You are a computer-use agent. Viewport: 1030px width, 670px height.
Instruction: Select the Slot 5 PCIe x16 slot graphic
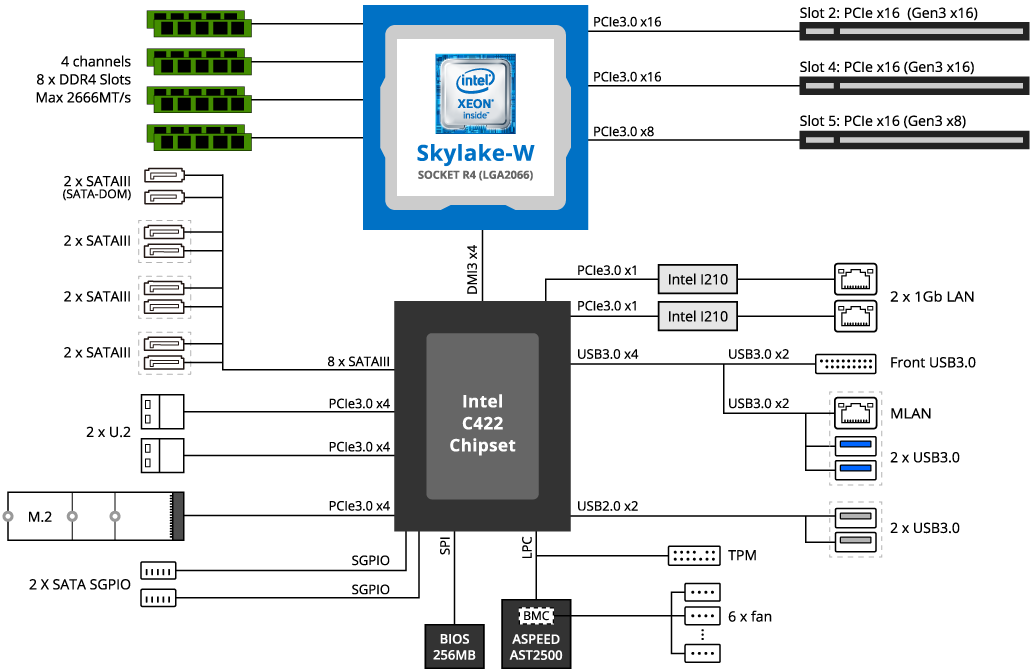pos(913,140)
